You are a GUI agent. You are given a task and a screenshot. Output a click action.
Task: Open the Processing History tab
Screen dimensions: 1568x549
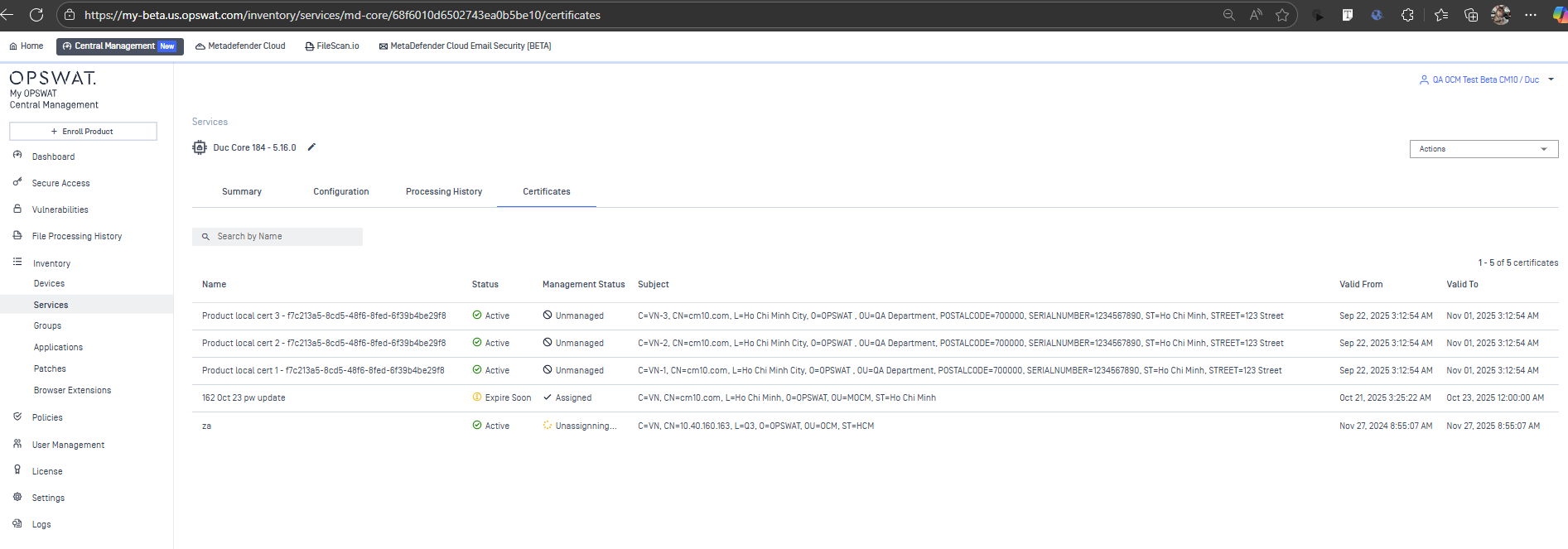443,191
